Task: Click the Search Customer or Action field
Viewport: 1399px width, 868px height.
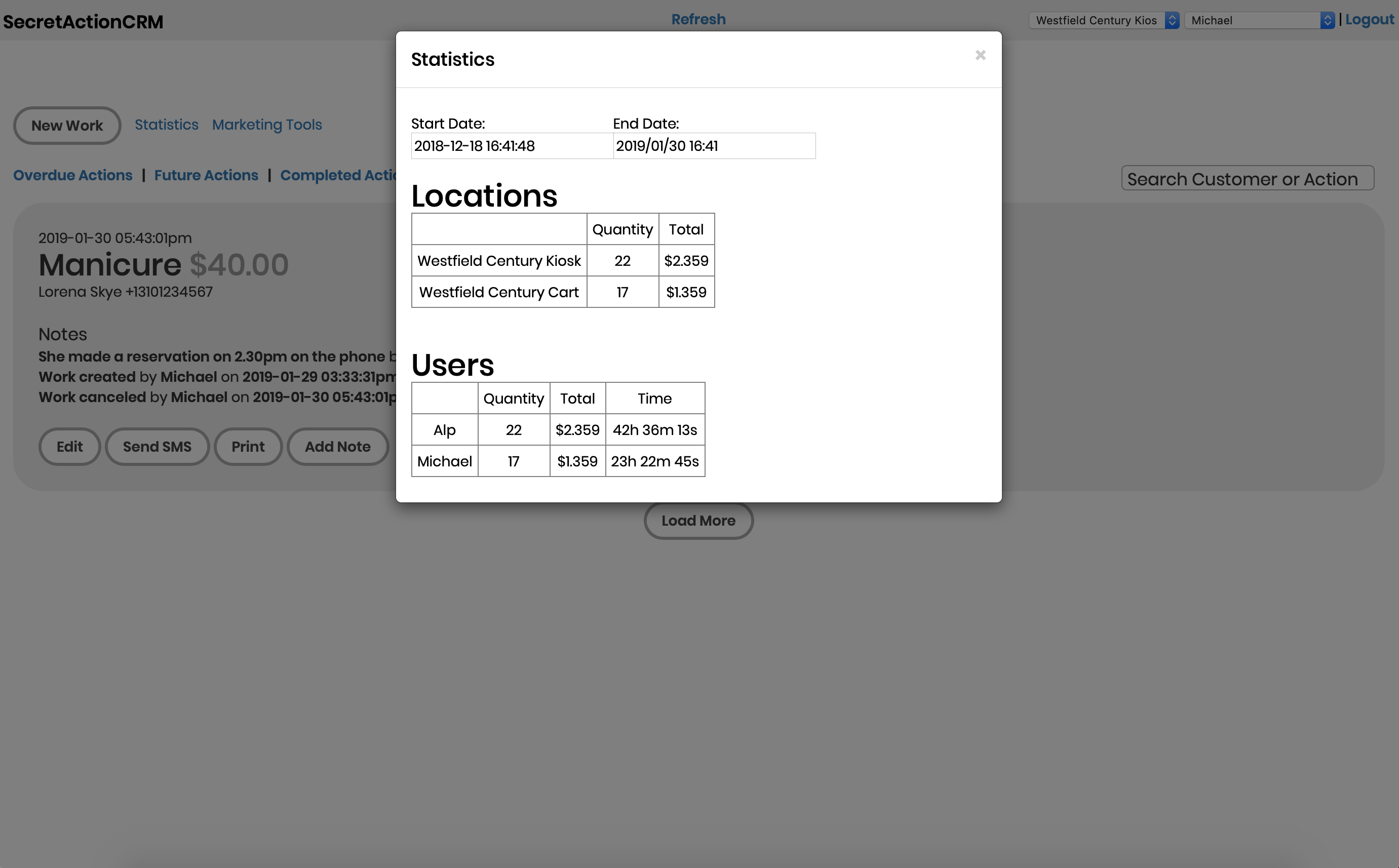Action: coord(1247,179)
